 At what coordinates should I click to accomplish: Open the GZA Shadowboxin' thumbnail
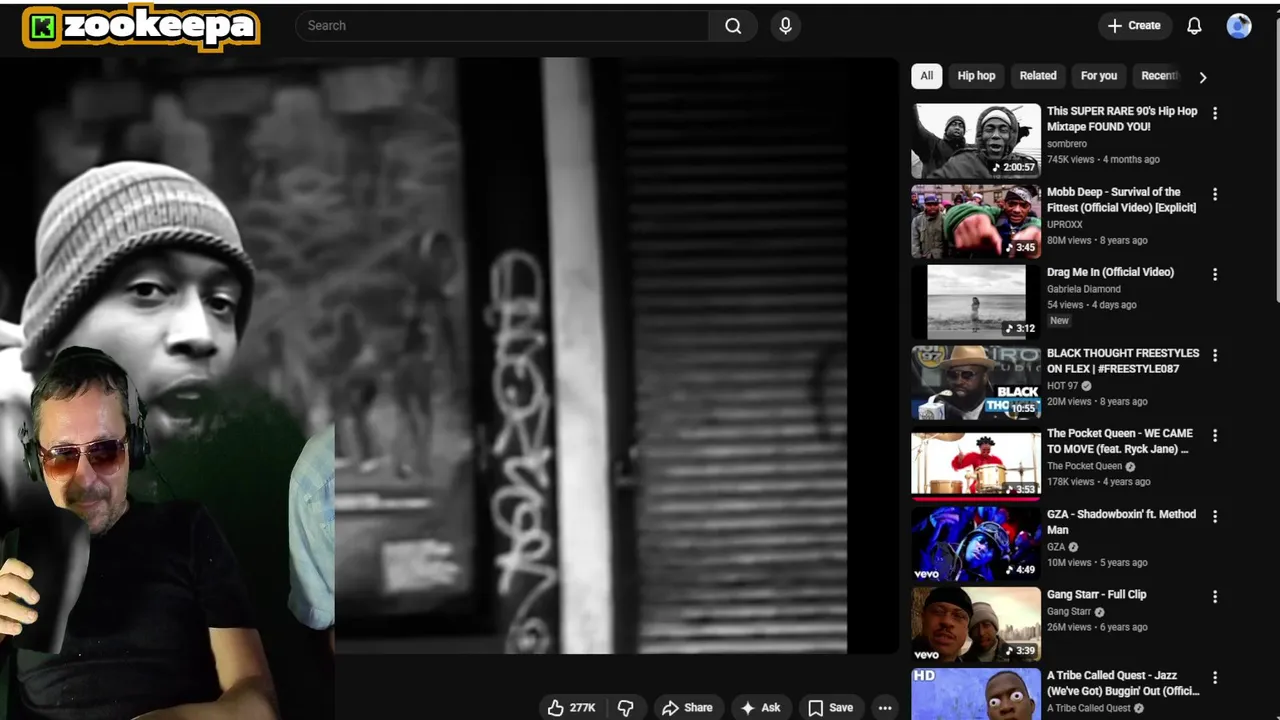coord(976,544)
